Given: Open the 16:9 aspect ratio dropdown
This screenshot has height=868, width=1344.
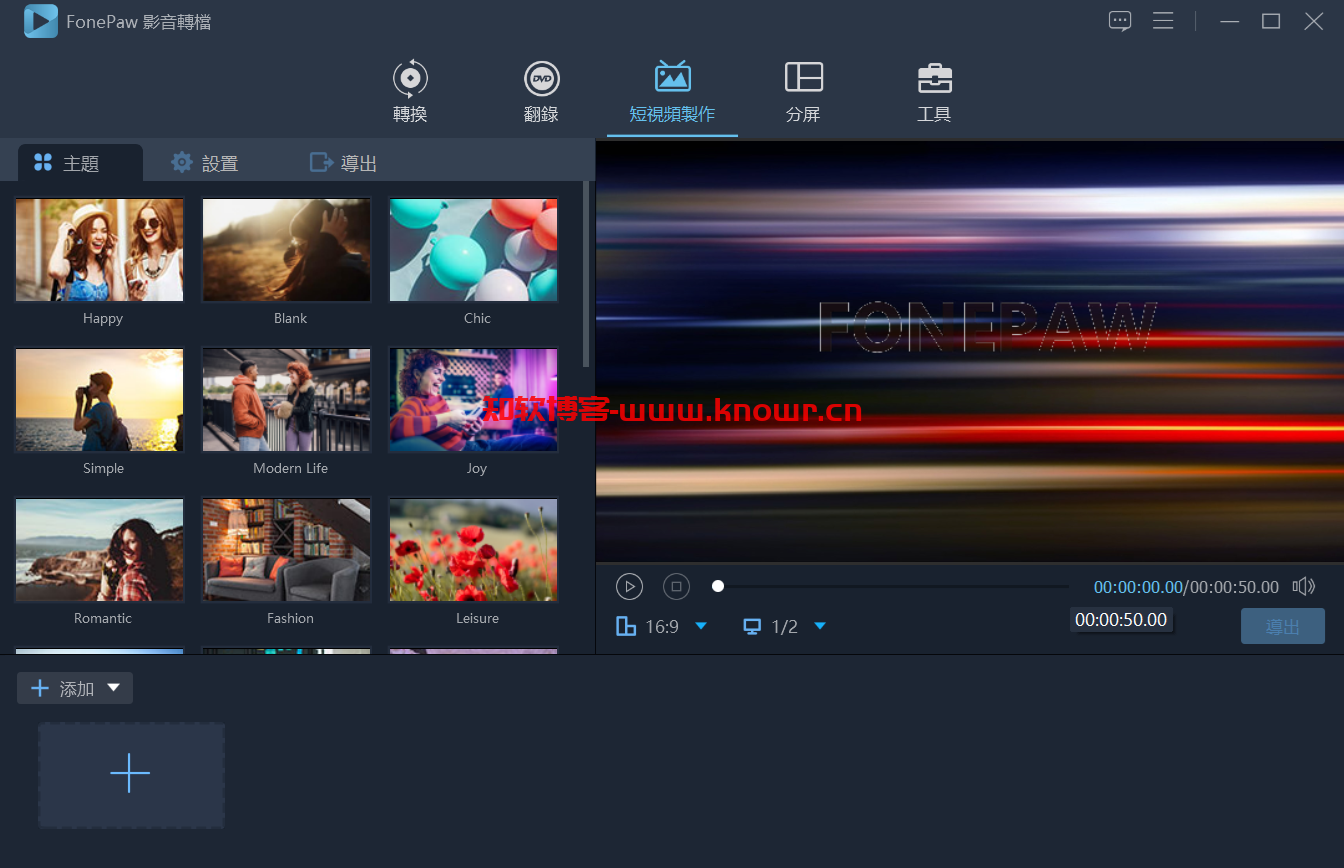Looking at the screenshot, I should 701,626.
